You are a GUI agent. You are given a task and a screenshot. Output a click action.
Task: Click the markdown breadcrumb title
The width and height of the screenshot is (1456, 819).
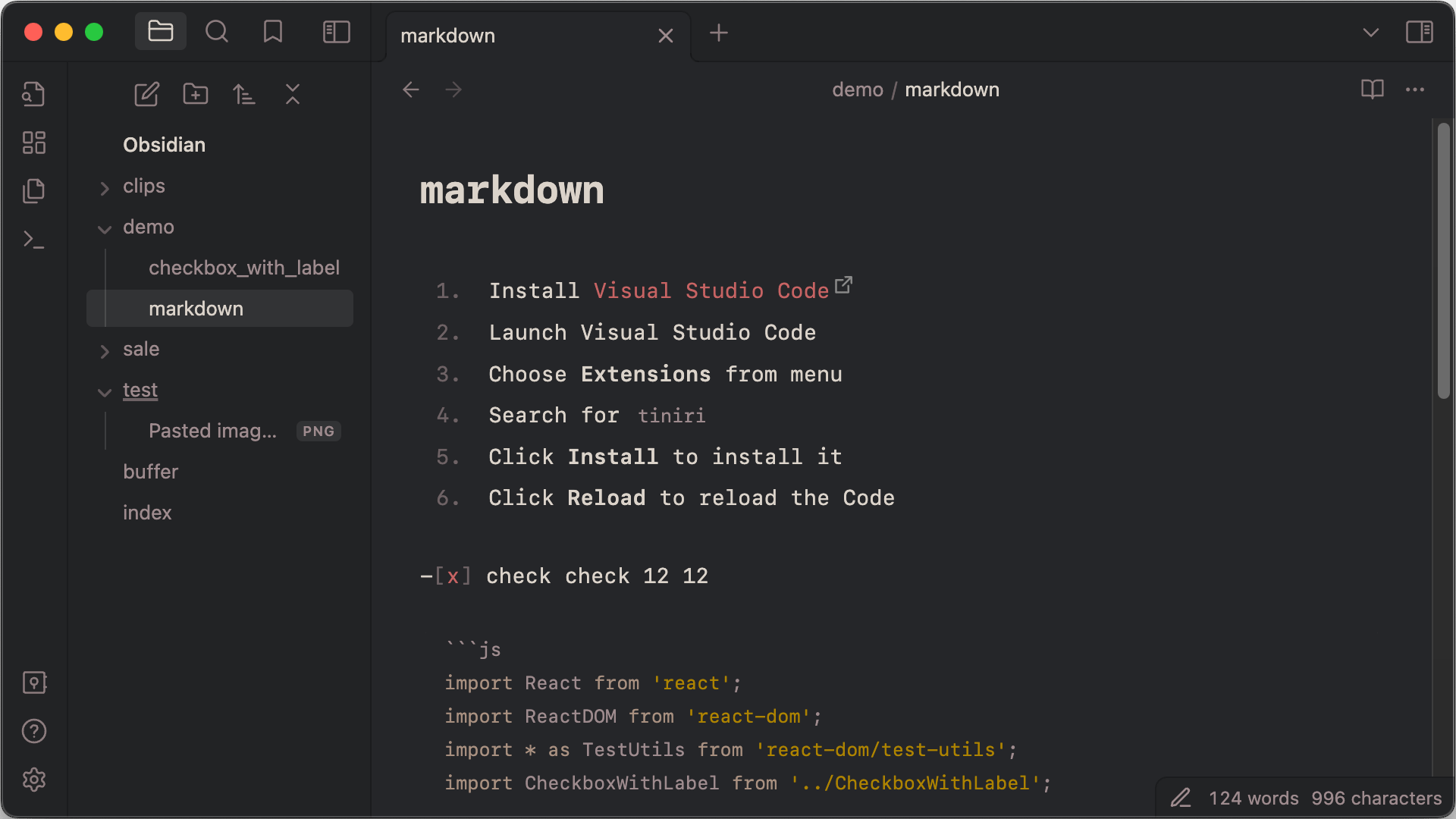tap(952, 89)
